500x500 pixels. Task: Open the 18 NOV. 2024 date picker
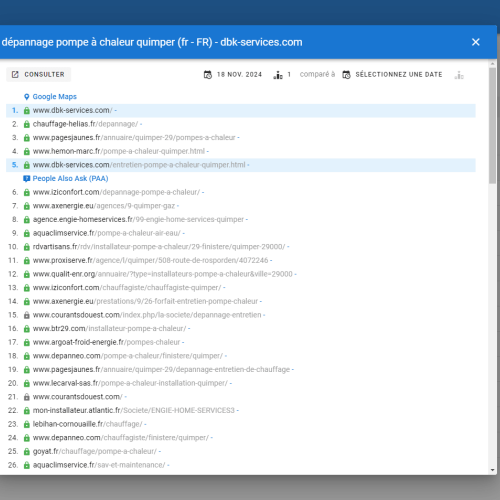239,74
